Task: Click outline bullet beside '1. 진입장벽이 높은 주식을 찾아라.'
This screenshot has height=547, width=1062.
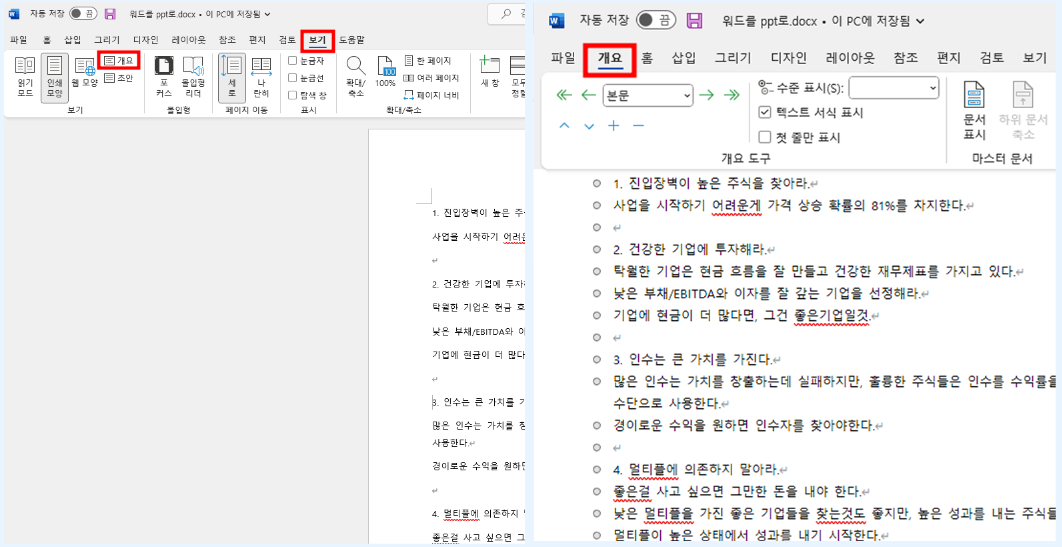Action: (x=597, y=183)
